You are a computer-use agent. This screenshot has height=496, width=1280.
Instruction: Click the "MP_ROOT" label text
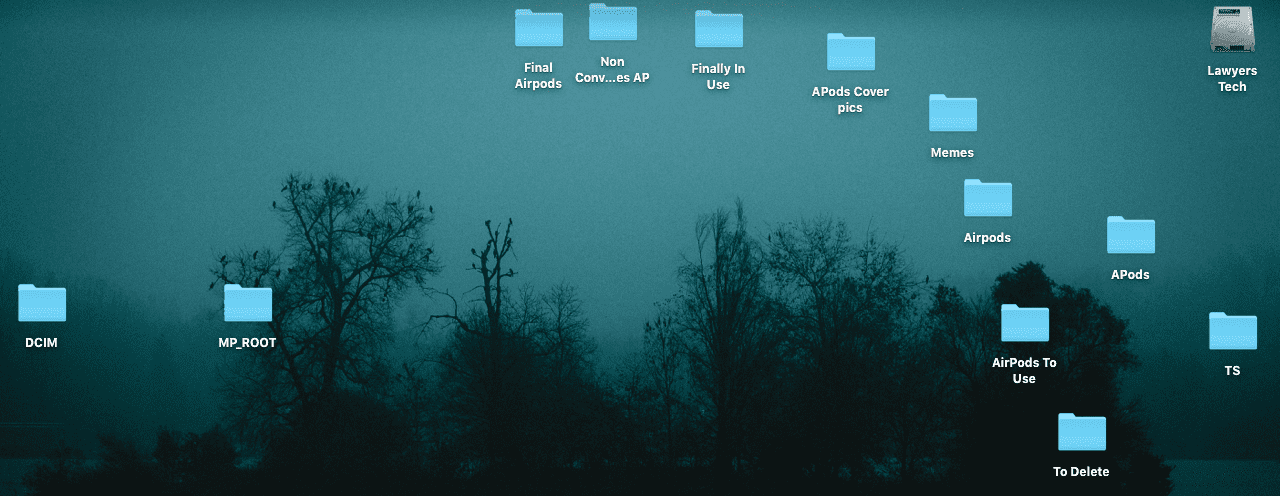click(x=247, y=343)
